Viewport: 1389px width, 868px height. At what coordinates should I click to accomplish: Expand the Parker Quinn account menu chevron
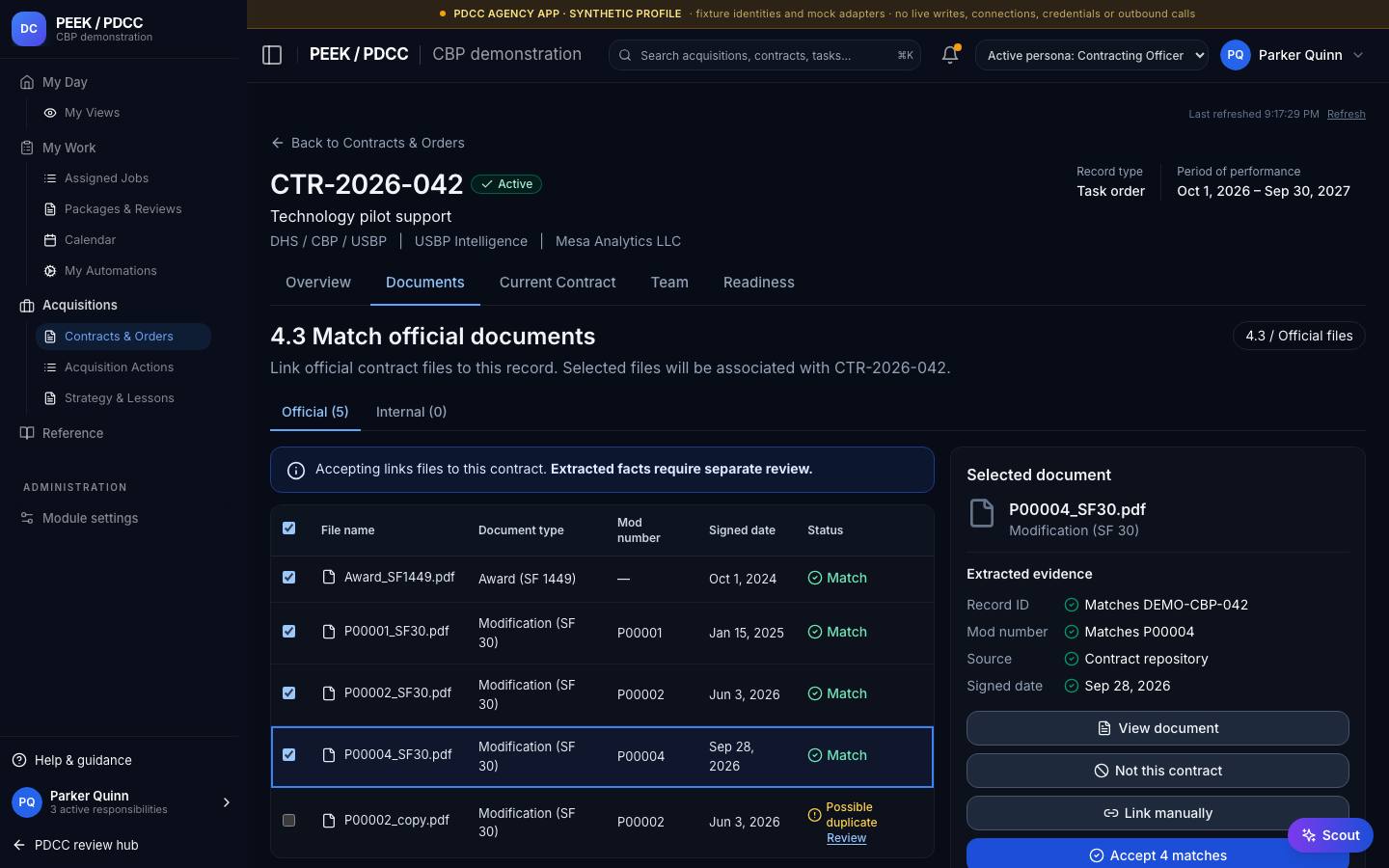point(1358,55)
